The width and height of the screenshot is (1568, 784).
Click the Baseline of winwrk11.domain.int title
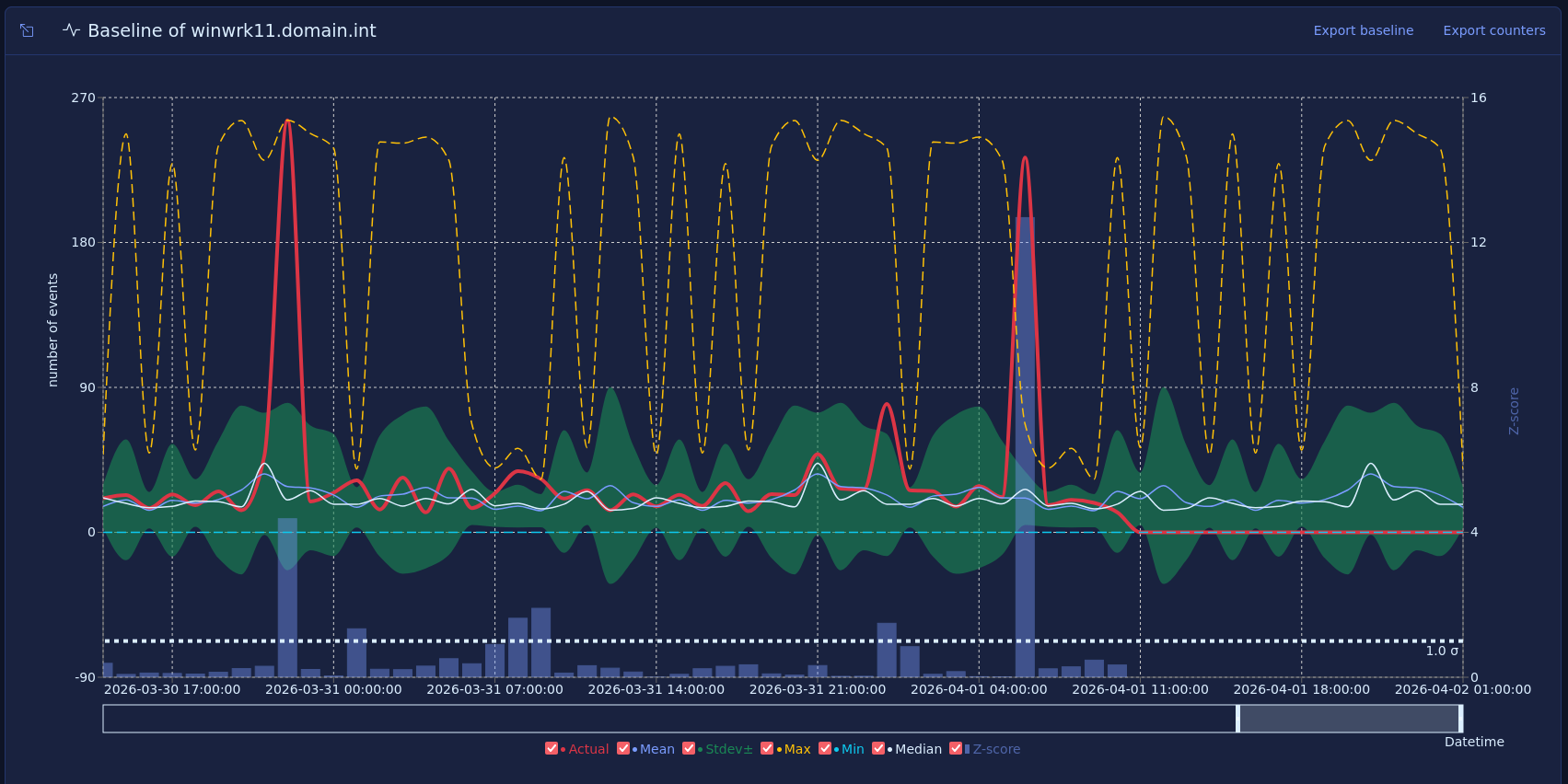pyautogui.click(x=232, y=30)
